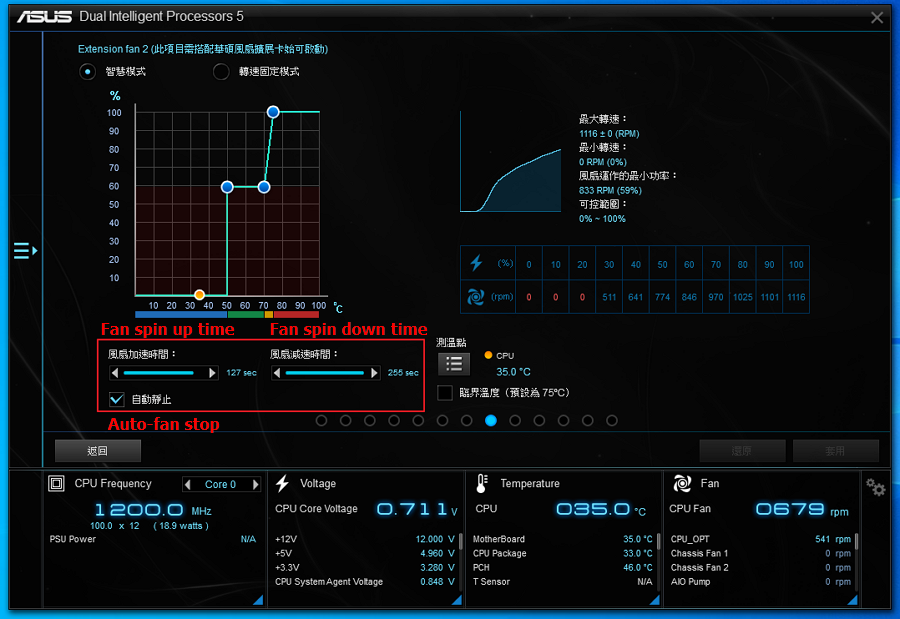Switch to previous core with left arrow

coord(188,485)
